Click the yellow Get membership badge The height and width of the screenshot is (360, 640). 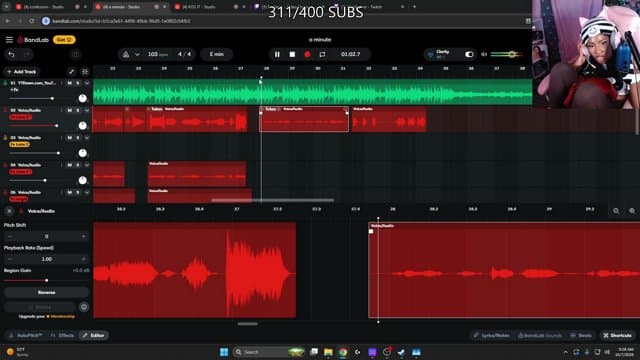tap(64, 40)
